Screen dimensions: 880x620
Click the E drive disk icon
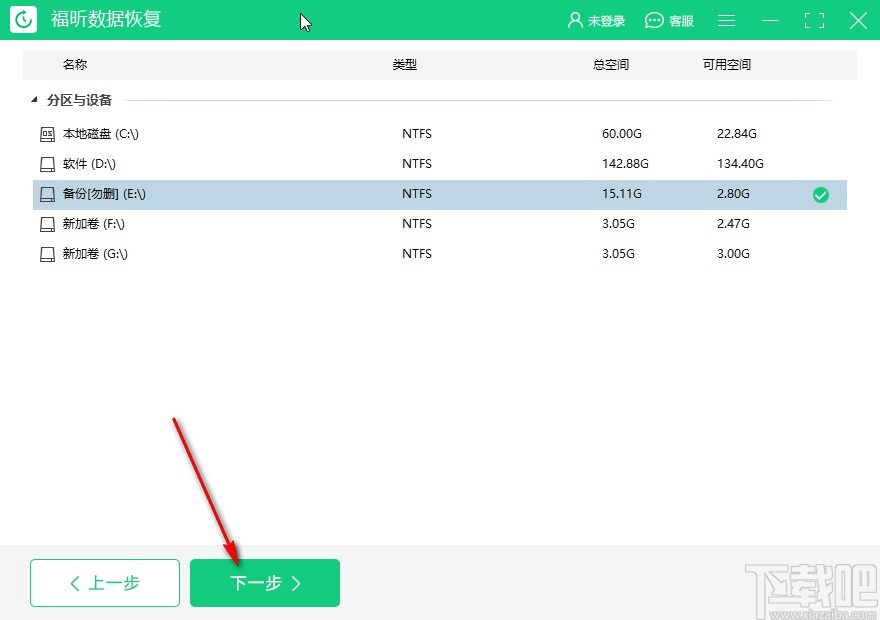pos(48,195)
